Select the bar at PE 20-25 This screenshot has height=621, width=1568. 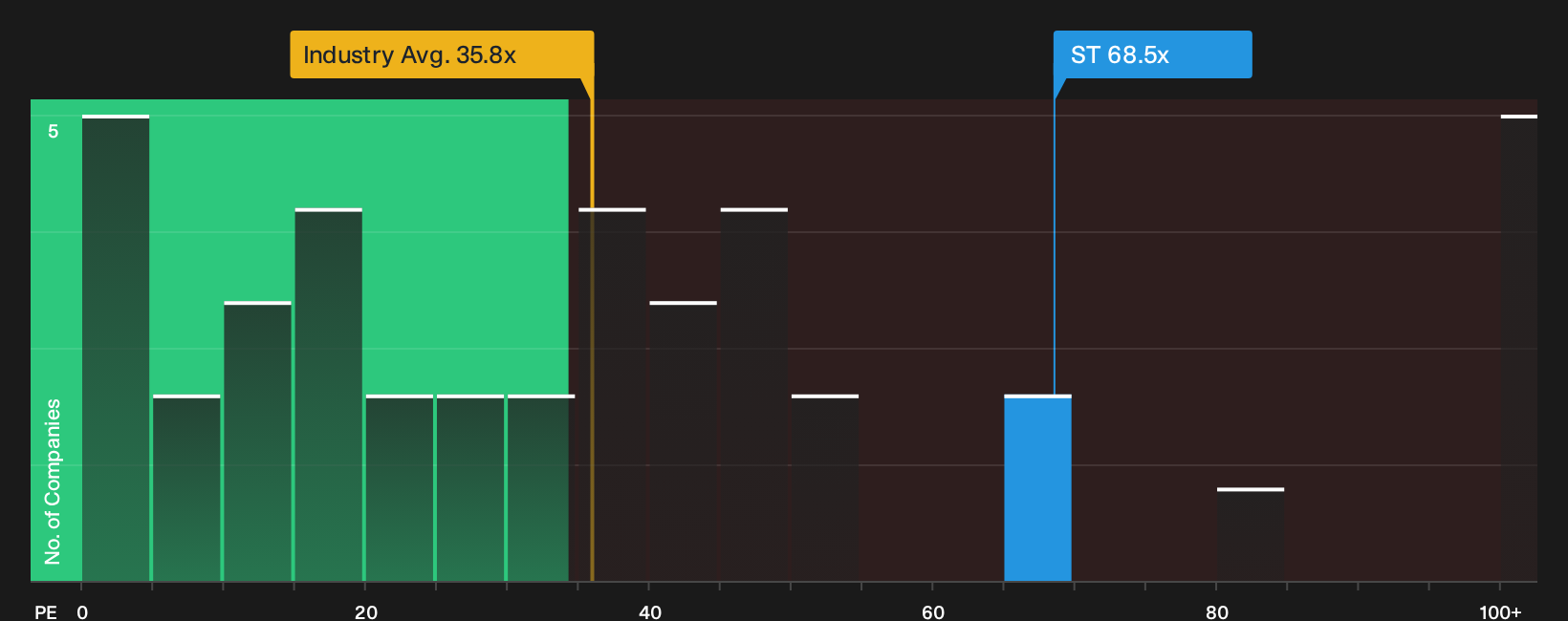point(399,488)
